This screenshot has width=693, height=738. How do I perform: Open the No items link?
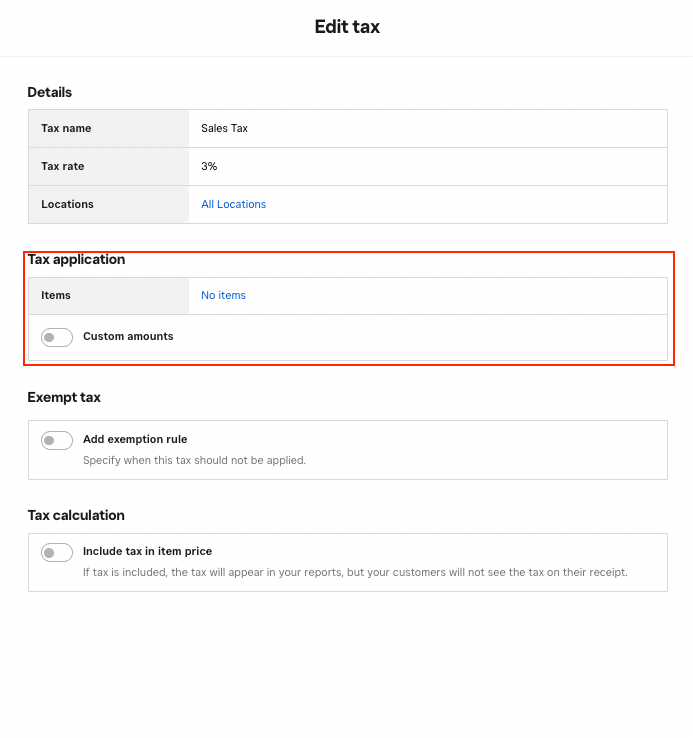coord(223,295)
